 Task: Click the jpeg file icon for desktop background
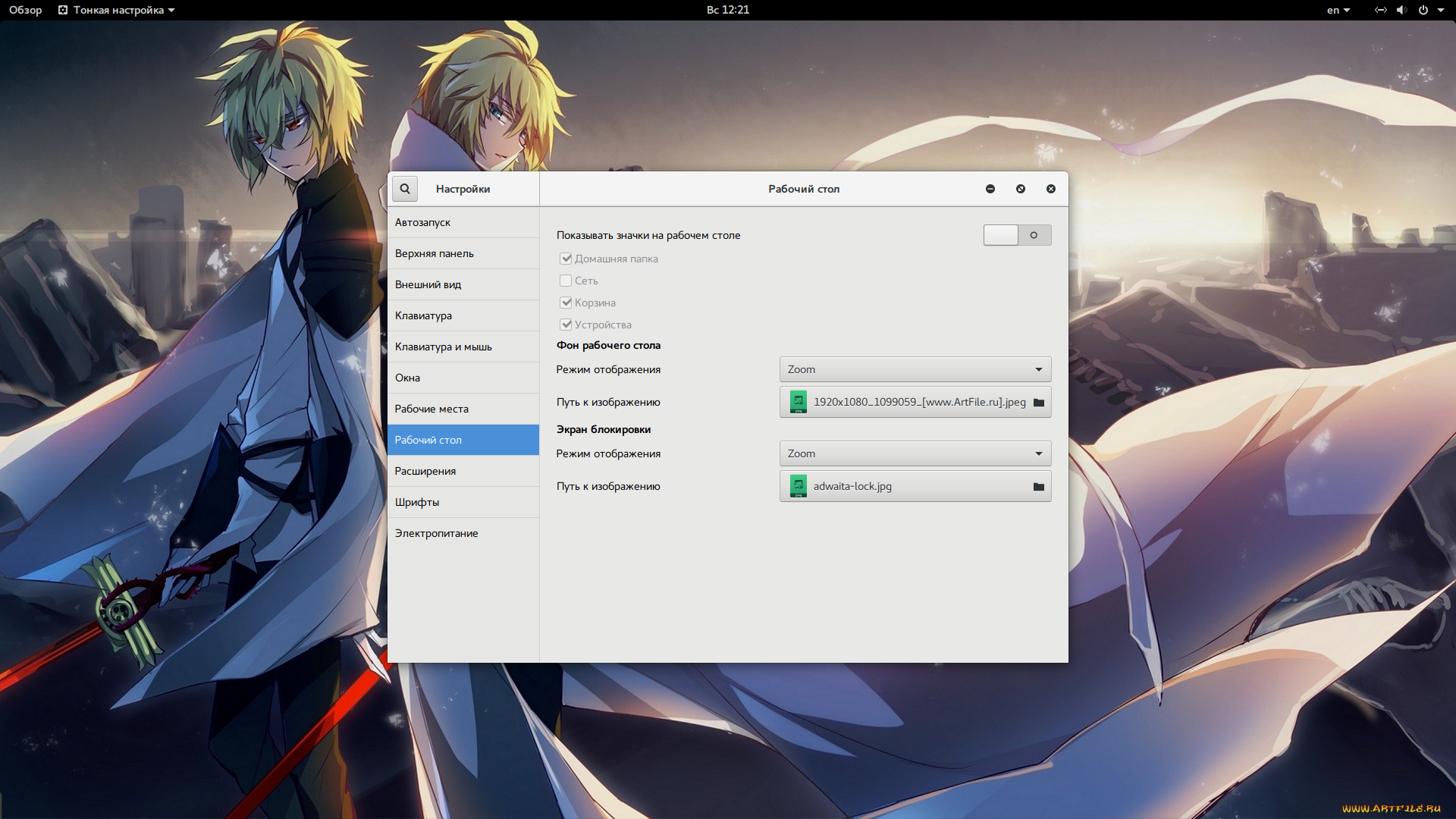(x=798, y=402)
